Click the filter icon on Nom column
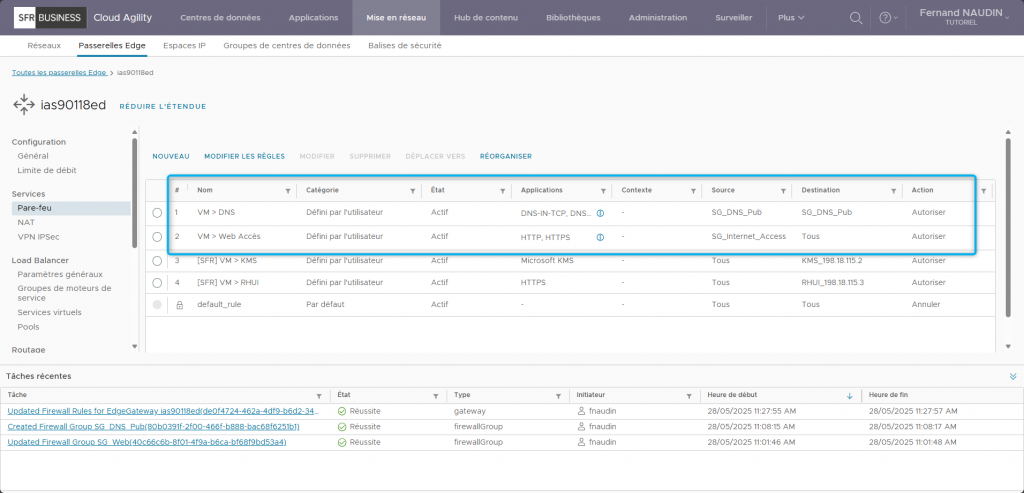This screenshot has width=1024, height=493. click(288, 190)
